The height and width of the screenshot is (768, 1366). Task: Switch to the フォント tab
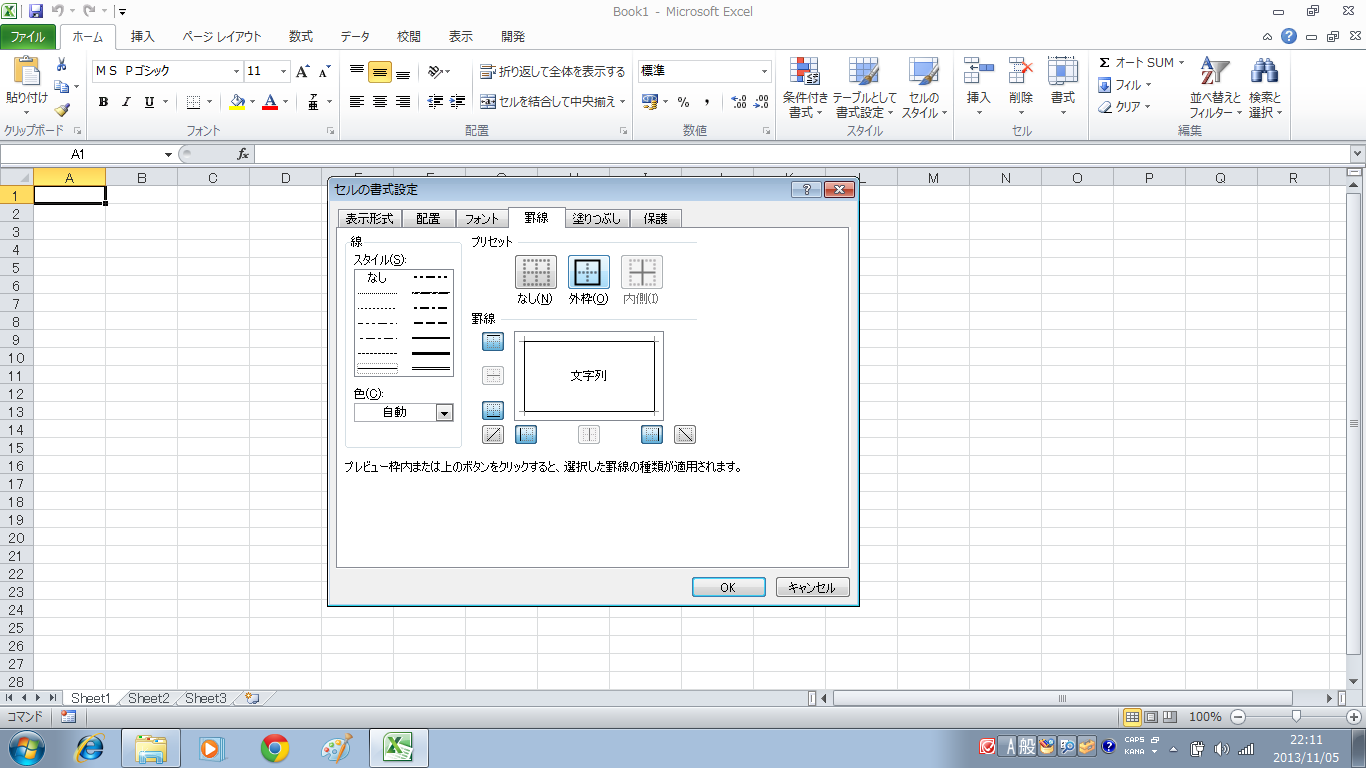tap(481, 219)
